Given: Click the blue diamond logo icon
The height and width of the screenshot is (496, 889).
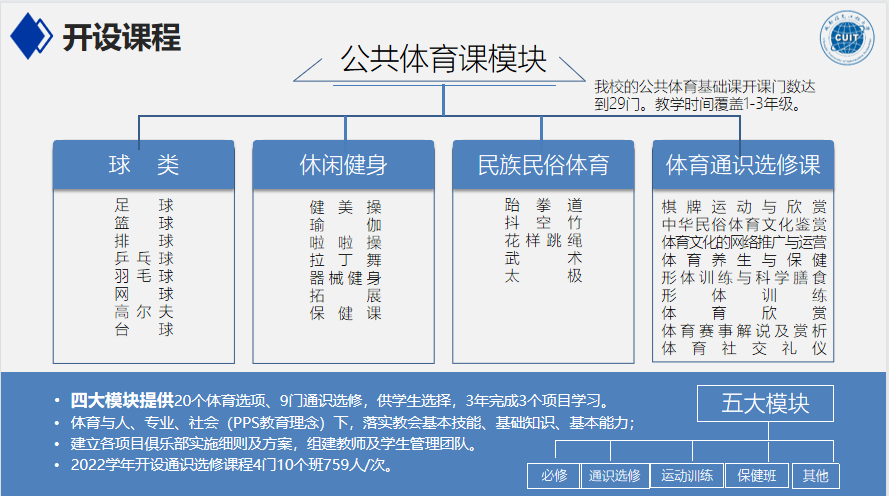Looking at the screenshot, I should click(x=30, y=36).
